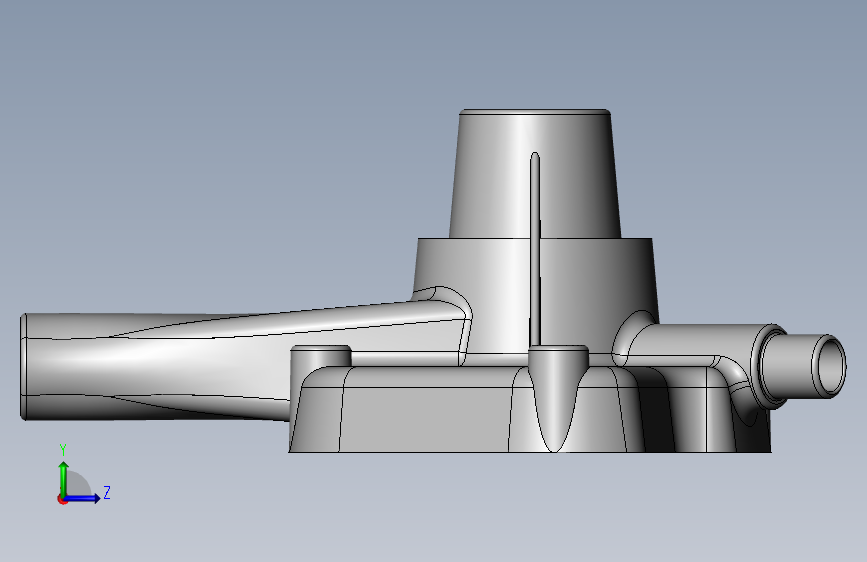The image size is (867, 562).
Task: Click the green Y axis arrow of the triad
Action: (64, 478)
